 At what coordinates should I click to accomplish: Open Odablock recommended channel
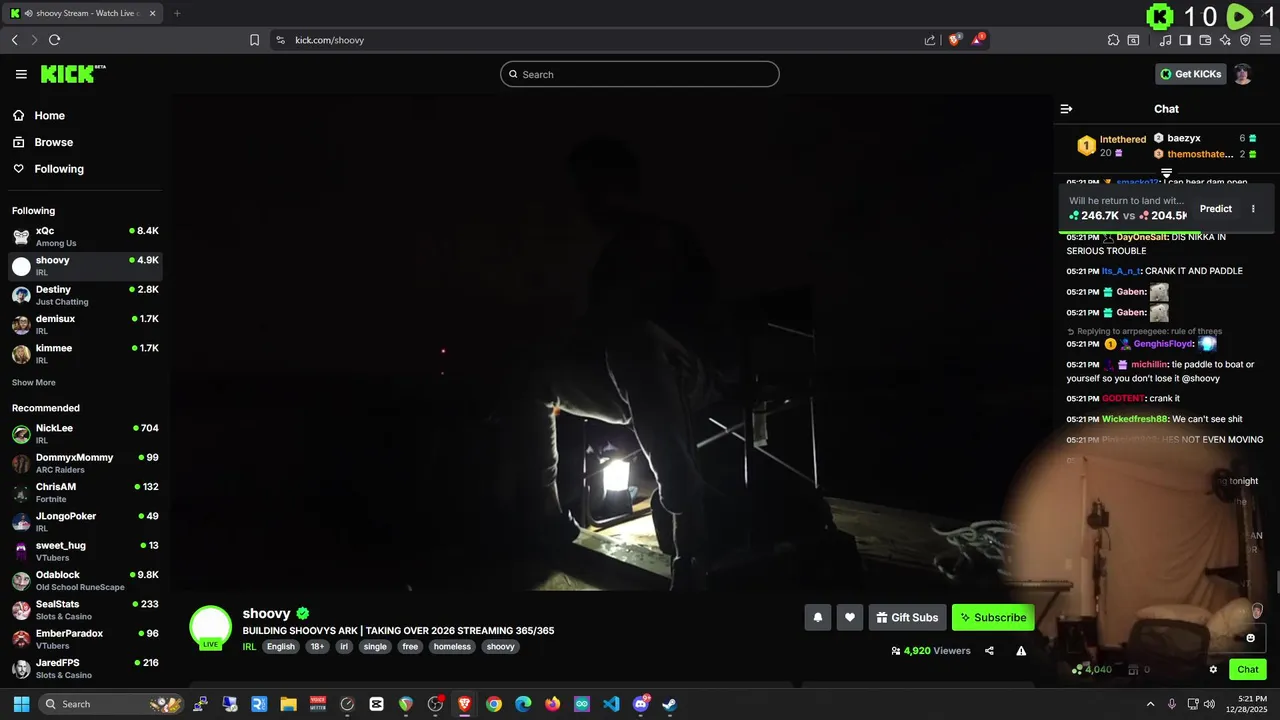click(85, 580)
